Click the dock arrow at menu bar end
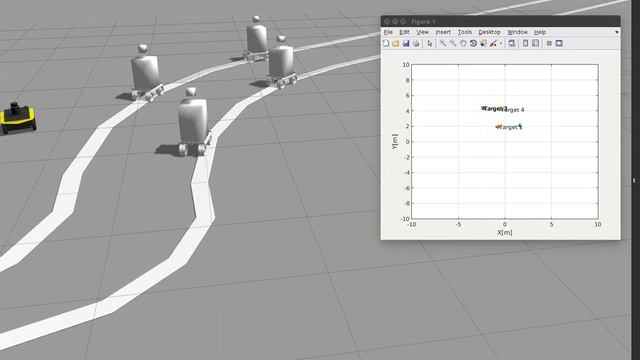 click(617, 32)
